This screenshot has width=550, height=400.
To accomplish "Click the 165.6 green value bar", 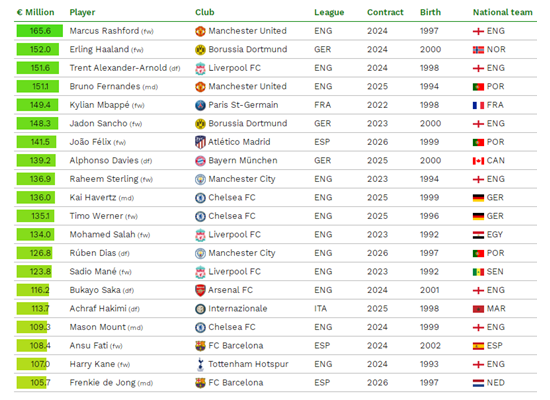I will click(40, 31).
